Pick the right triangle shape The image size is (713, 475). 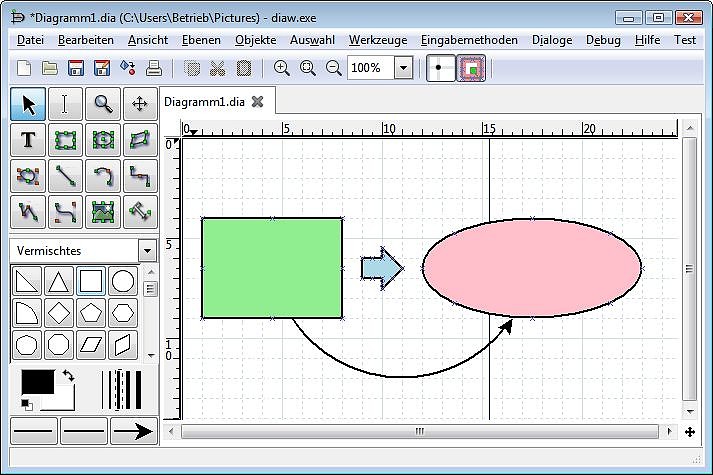pos(27,281)
